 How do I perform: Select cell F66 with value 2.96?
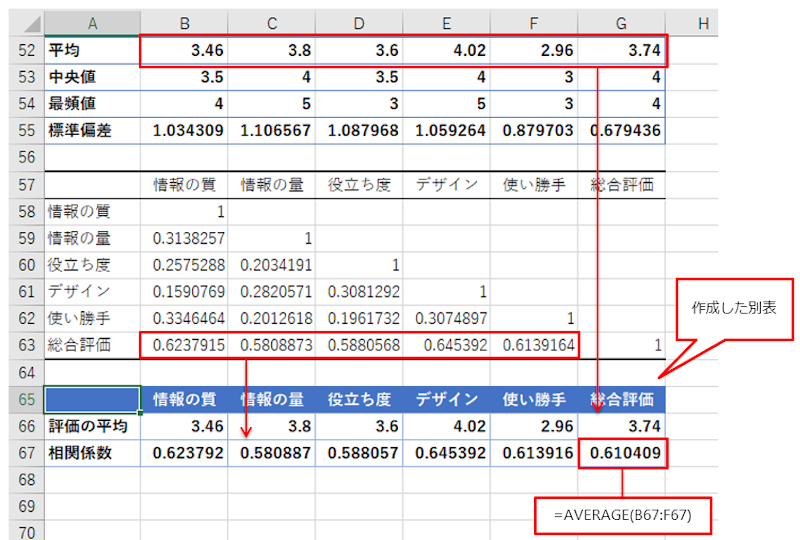pos(534,427)
